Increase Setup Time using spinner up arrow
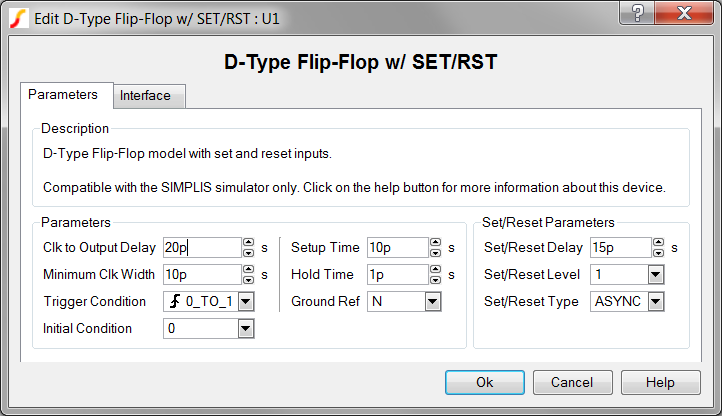This screenshot has width=722, height=416. [x=435, y=242]
